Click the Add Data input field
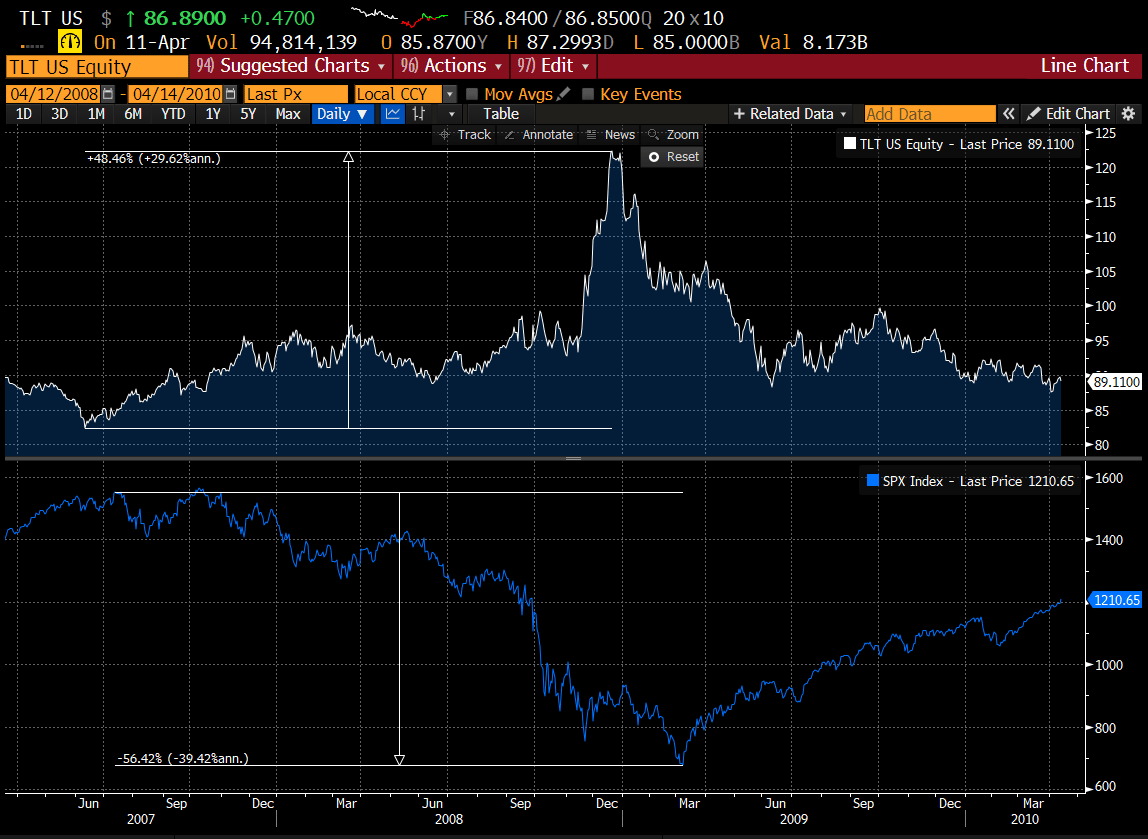This screenshot has width=1148, height=839. [930, 113]
